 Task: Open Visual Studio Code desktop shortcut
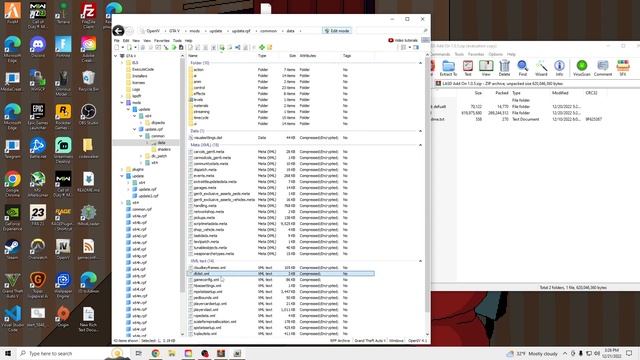point(12,318)
